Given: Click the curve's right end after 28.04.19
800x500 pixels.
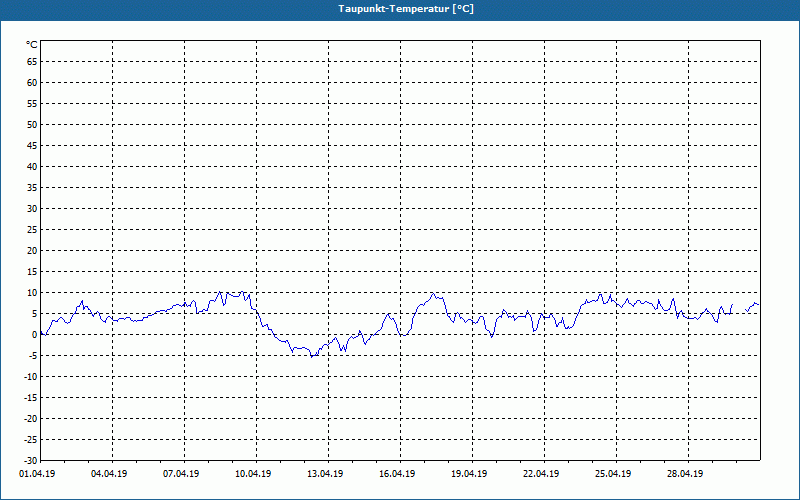Looking at the screenshot, I should tap(758, 304).
